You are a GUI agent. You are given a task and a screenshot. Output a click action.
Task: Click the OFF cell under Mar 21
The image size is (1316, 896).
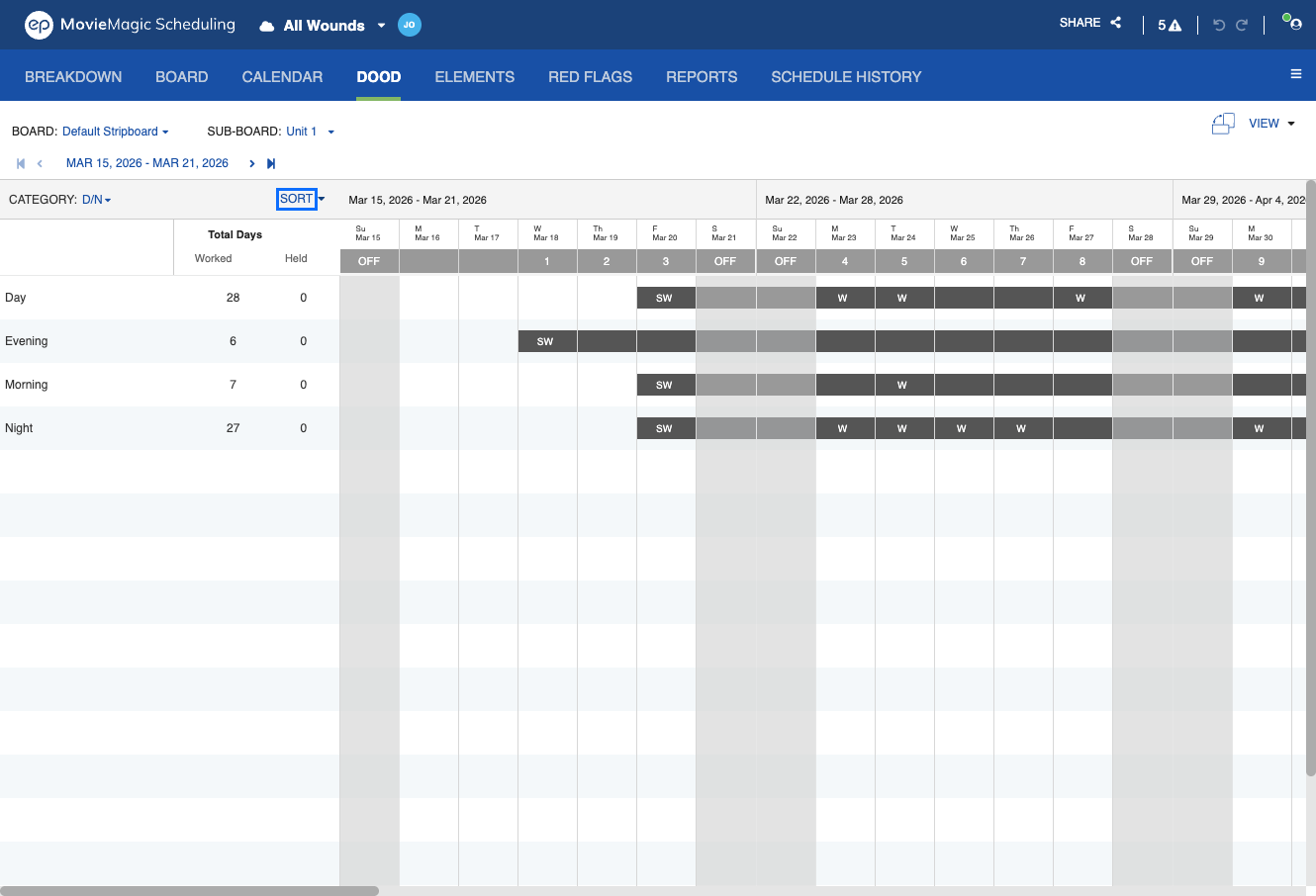tap(725, 261)
